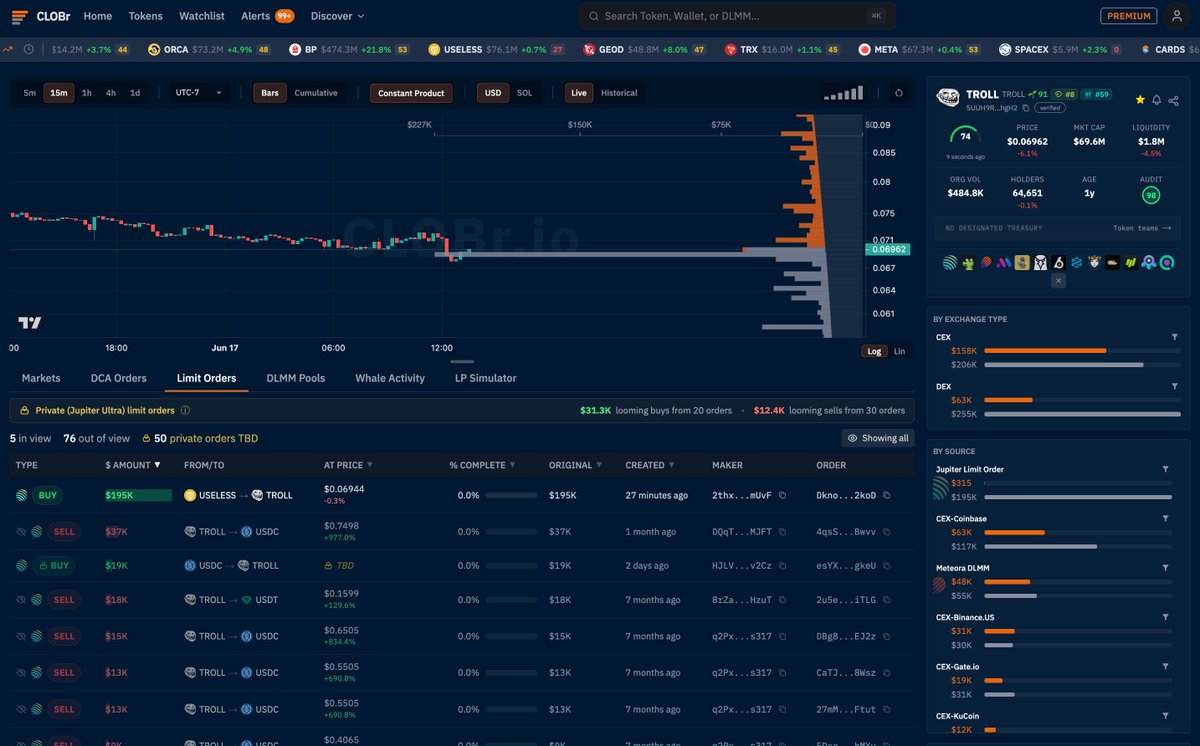Open the user account profile icon
Screen dimensions: 1200x746
(1176, 16)
